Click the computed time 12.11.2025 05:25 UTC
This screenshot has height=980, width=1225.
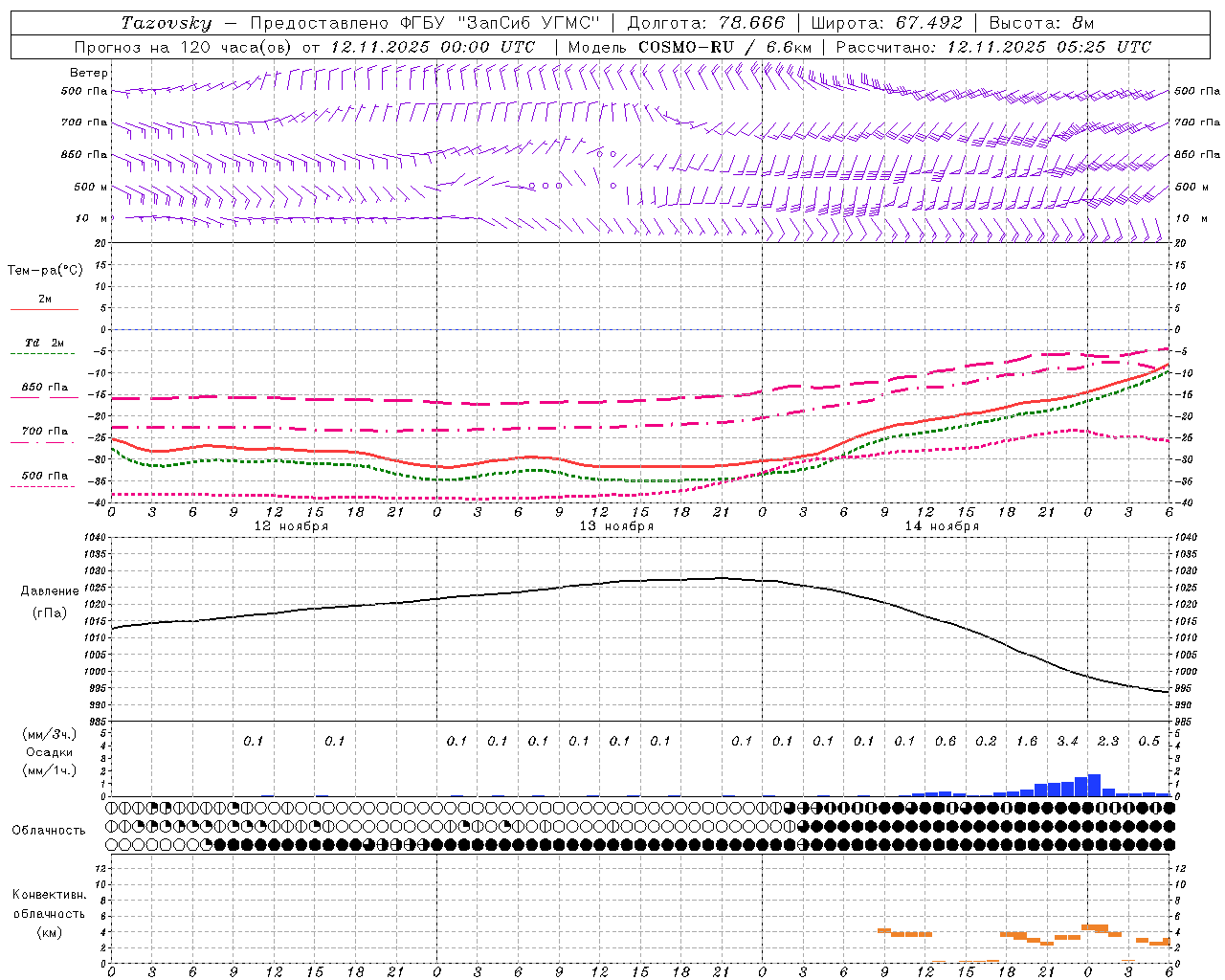[x=1049, y=47]
